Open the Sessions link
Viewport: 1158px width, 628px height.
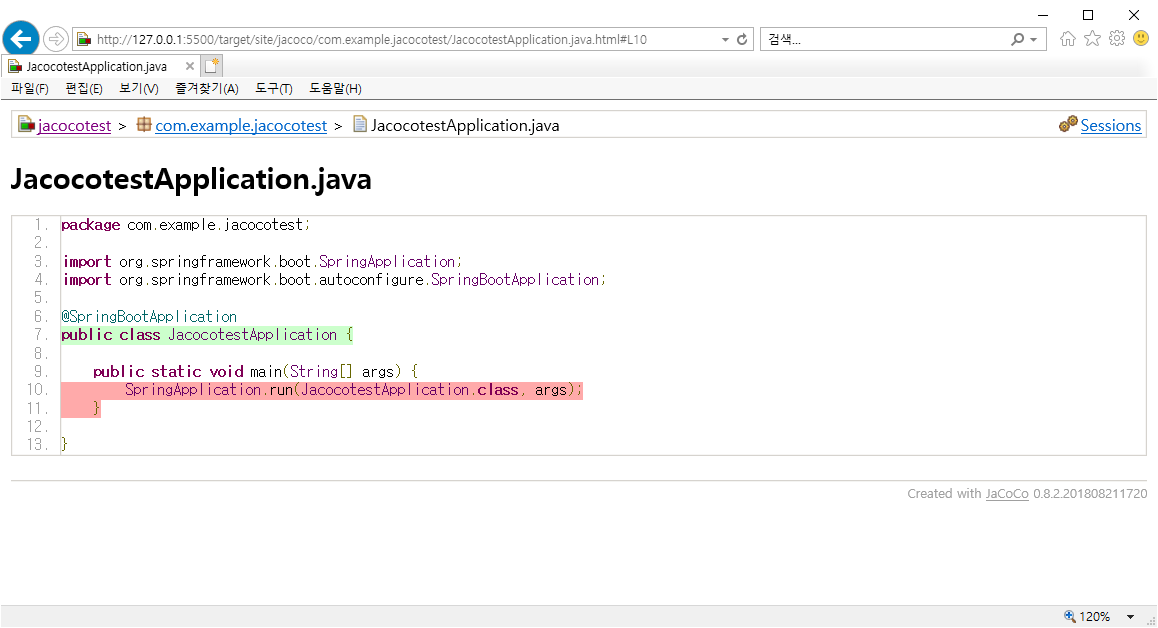1111,126
